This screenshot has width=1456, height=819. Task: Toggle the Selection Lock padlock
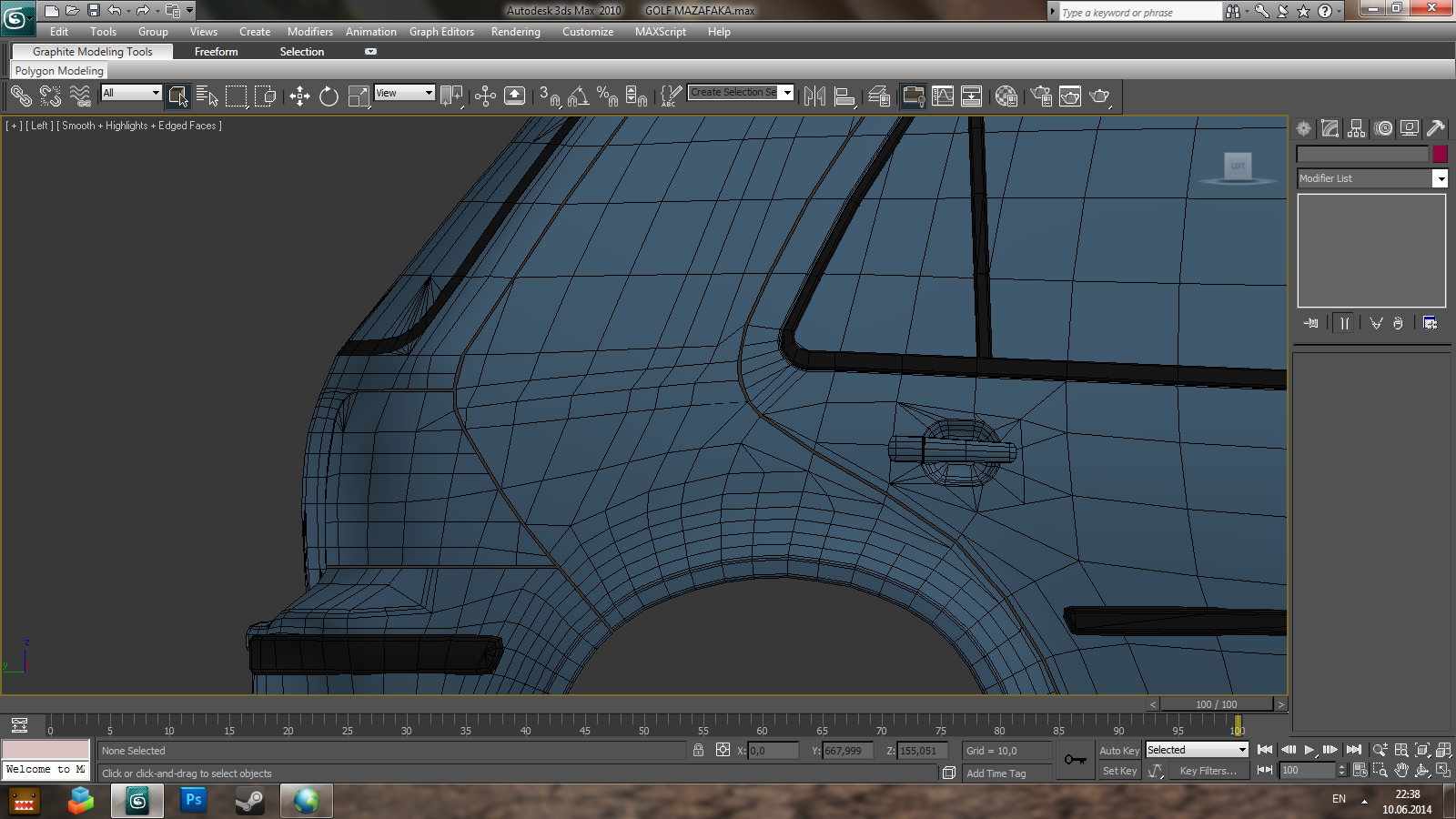pos(698,751)
